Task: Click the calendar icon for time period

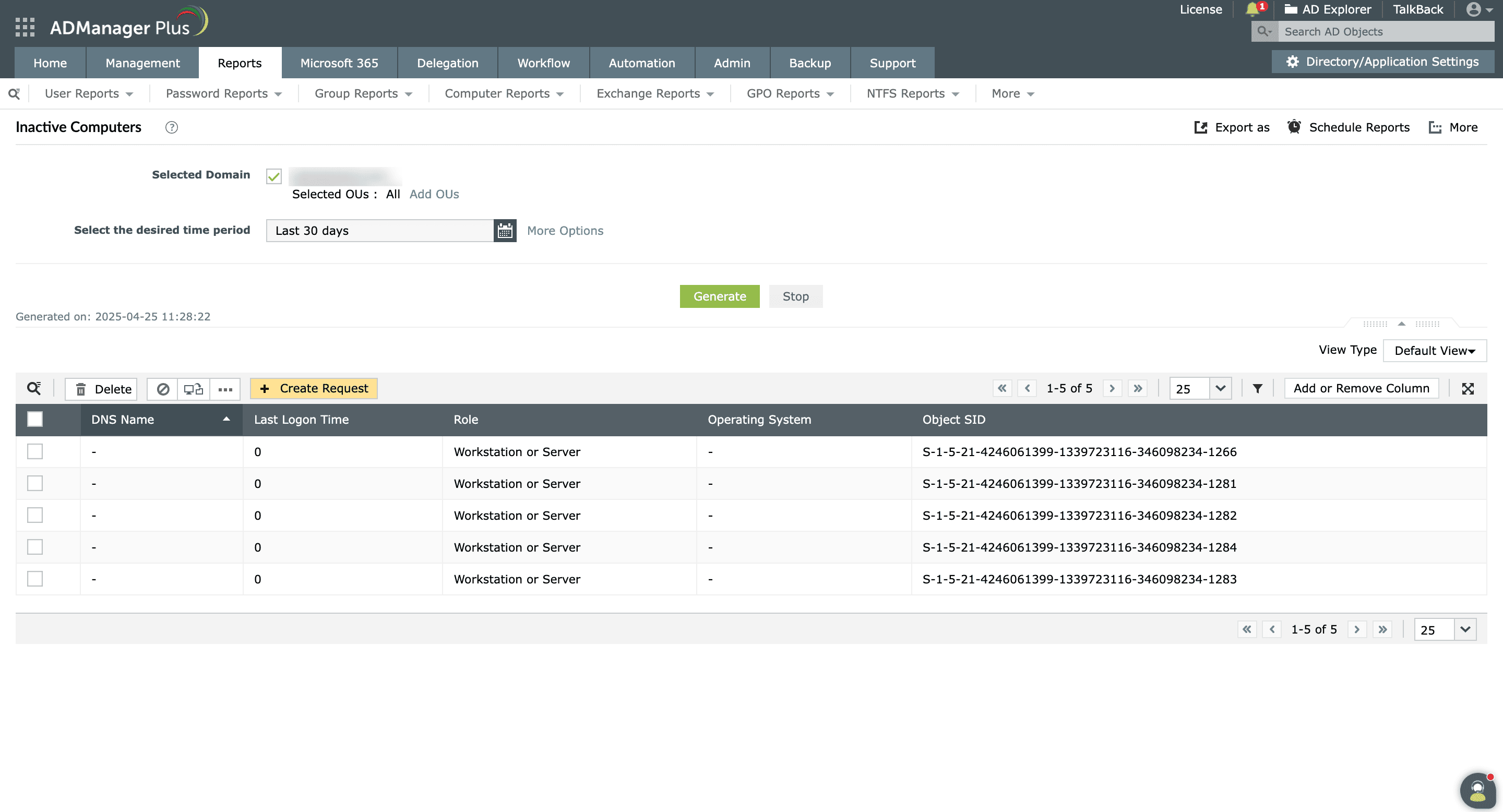Action: tap(505, 231)
